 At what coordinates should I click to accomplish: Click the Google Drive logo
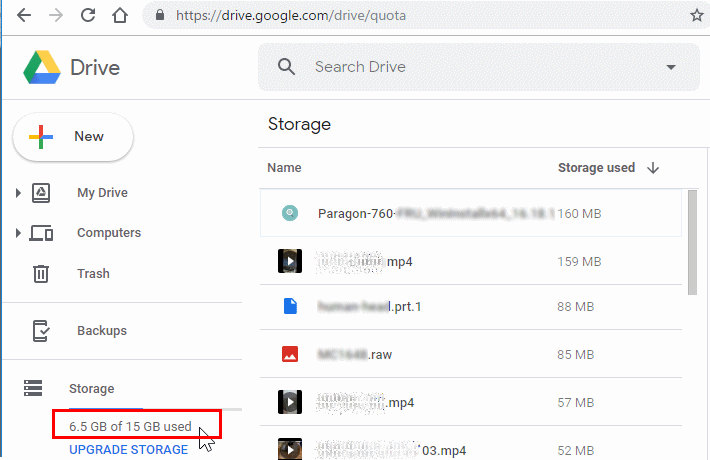coord(42,68)
